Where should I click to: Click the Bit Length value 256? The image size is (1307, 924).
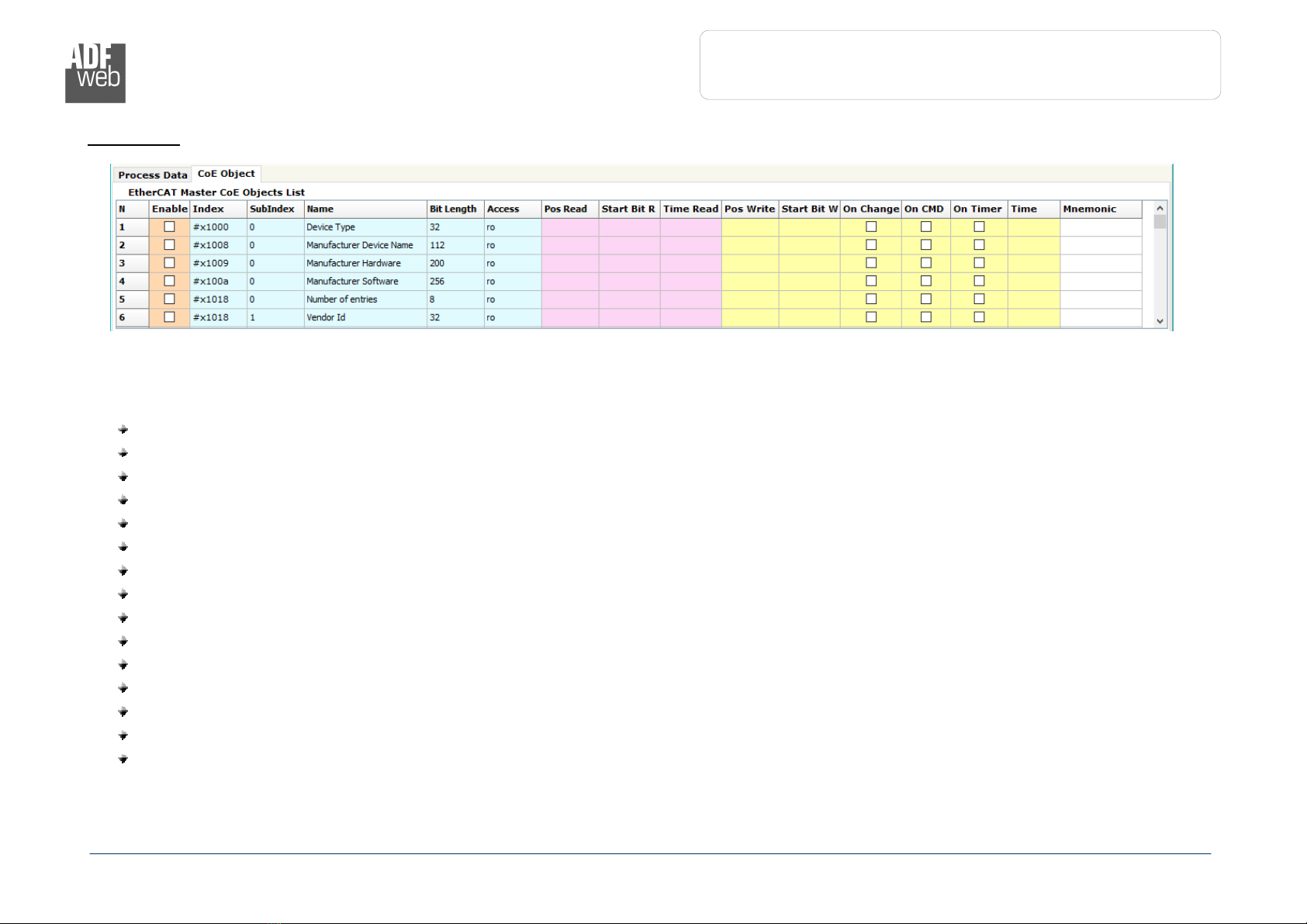click(455, 281)
